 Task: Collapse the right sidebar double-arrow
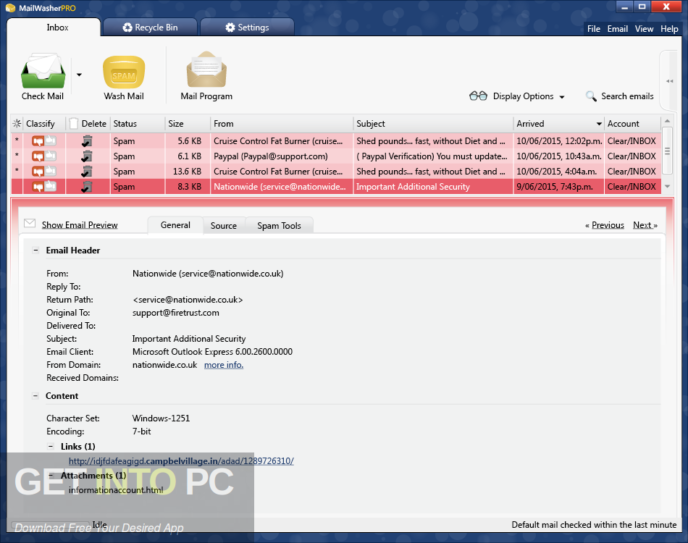click(670, 81)
